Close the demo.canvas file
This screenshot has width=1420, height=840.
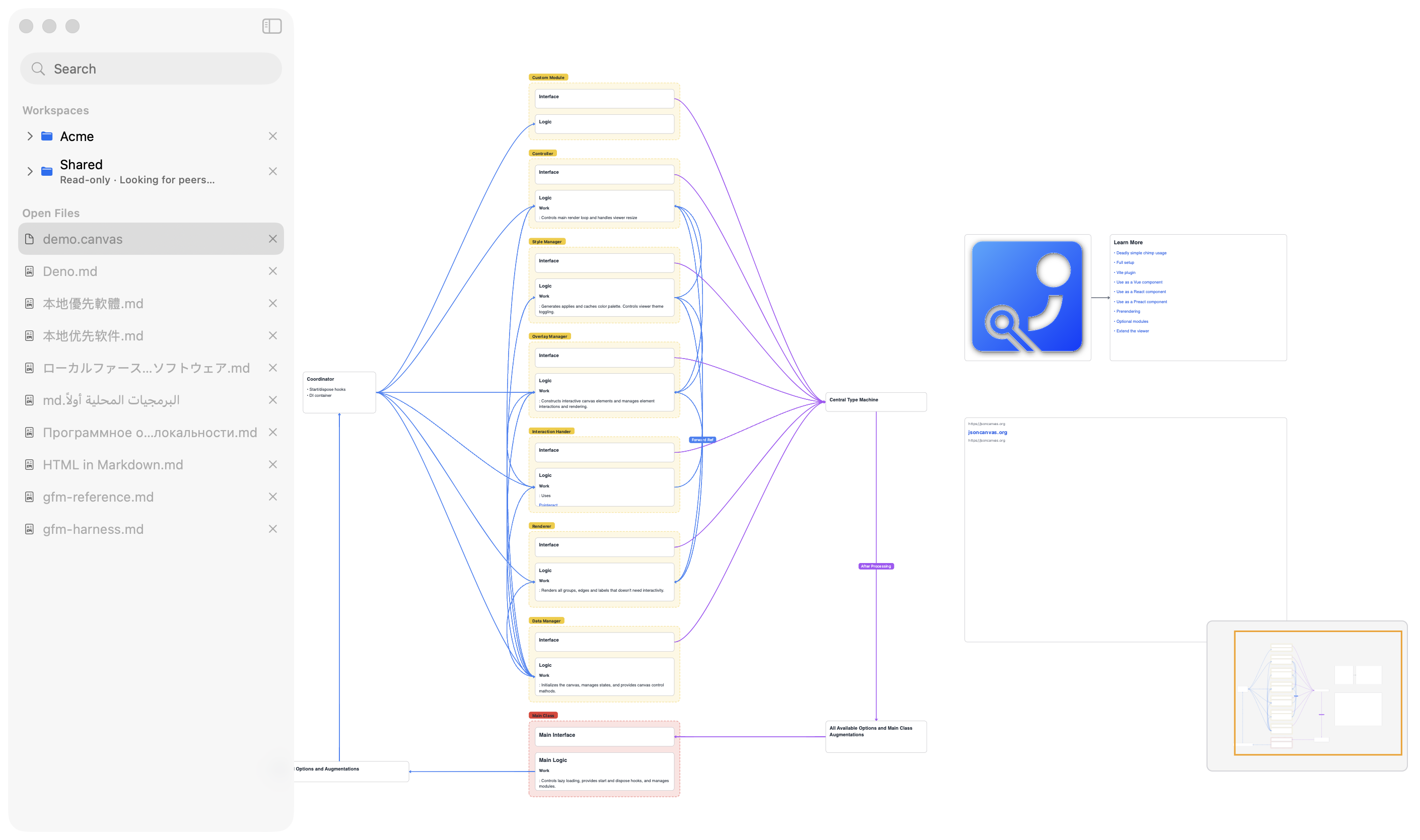pyautogui.click(x=273, y=239)
